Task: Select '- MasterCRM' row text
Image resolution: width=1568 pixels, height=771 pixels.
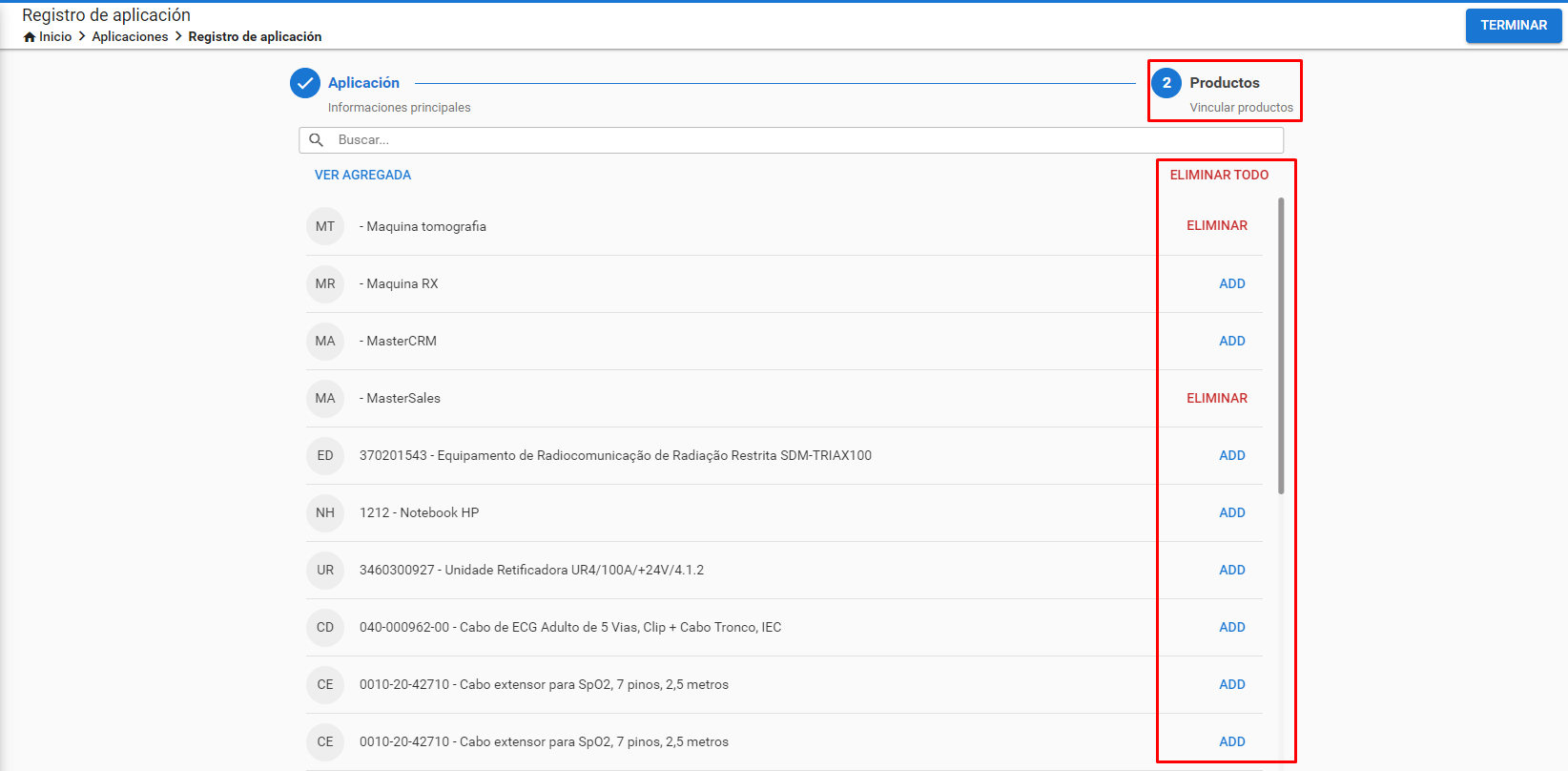Action: tap(398, 341)
